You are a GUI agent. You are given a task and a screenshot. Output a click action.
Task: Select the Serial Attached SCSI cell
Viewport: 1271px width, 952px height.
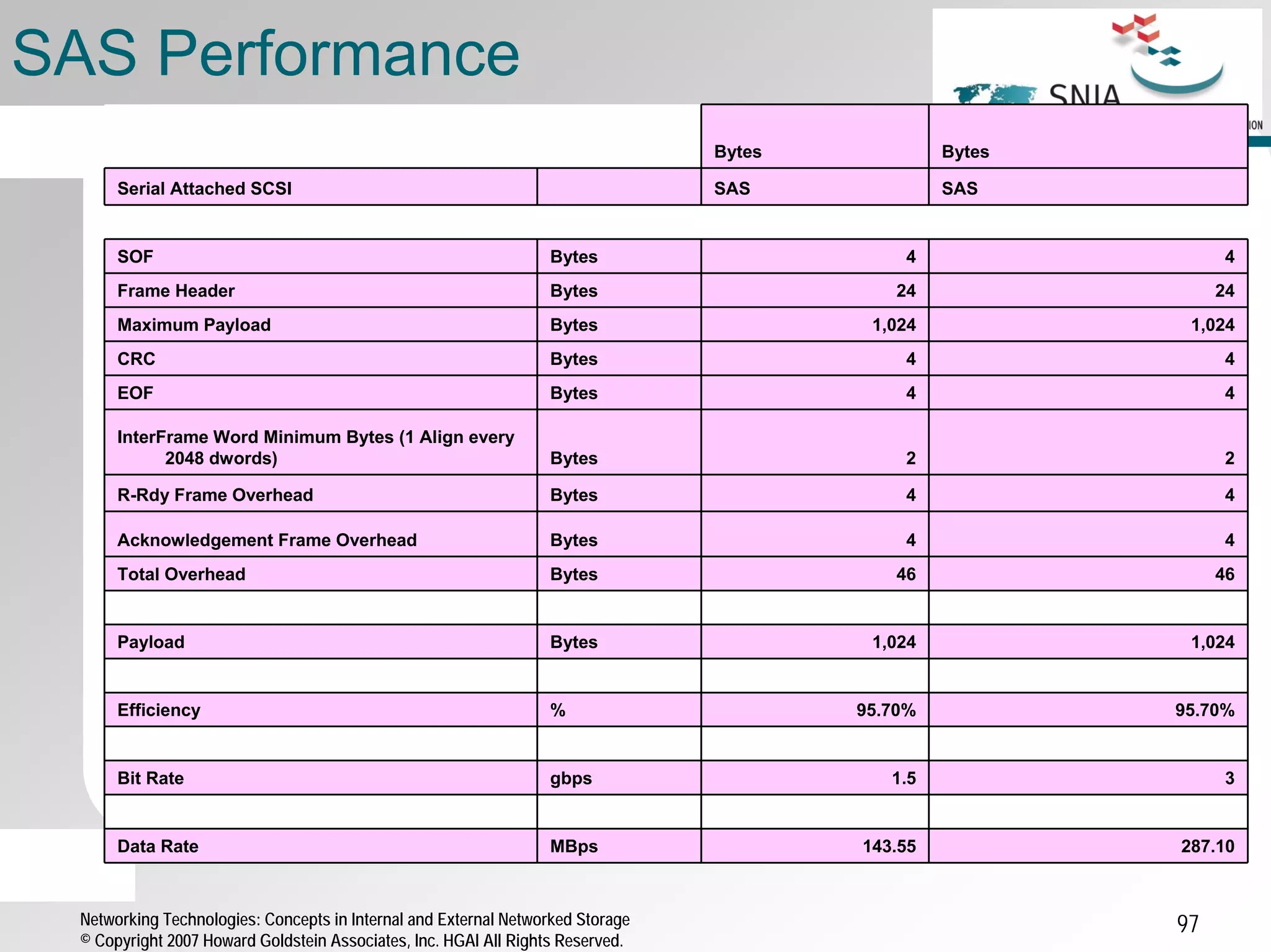click(204, 188)
